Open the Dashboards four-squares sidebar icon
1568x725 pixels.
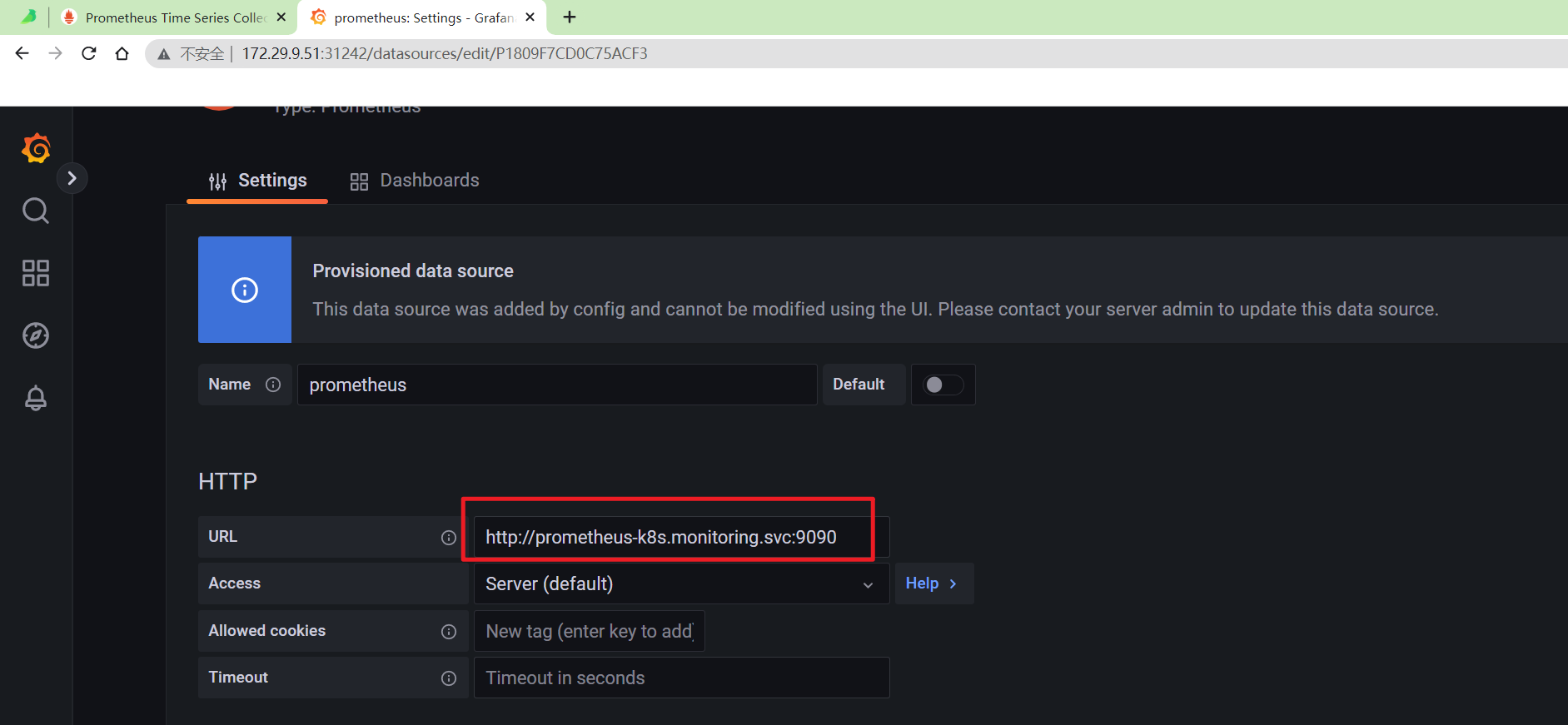(x=35, y=273)
